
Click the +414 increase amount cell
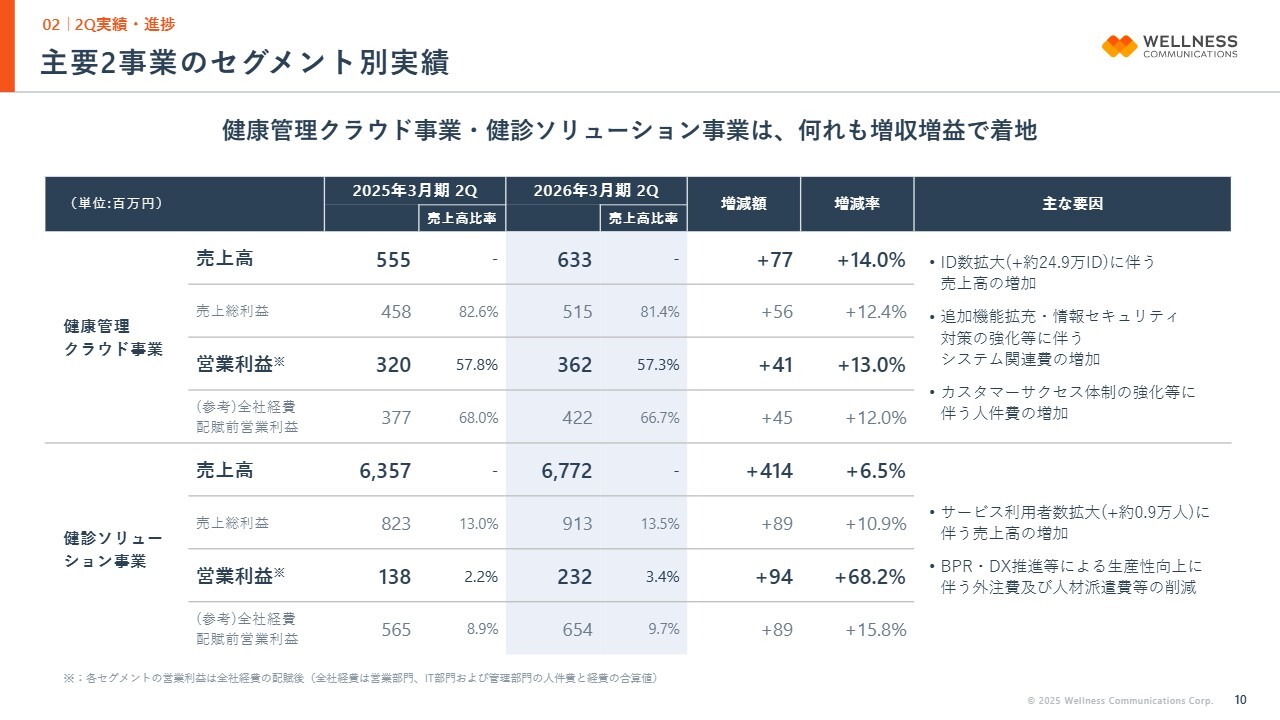[x=769, y=471]
